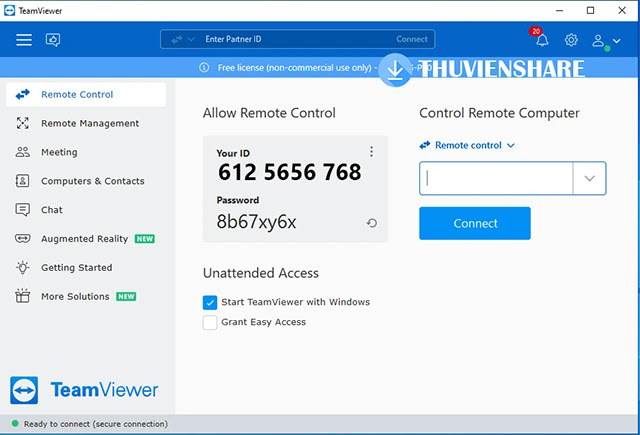Focus the Enter Partner ID field
The image size is (640, 435).
(x=298, y=39)
